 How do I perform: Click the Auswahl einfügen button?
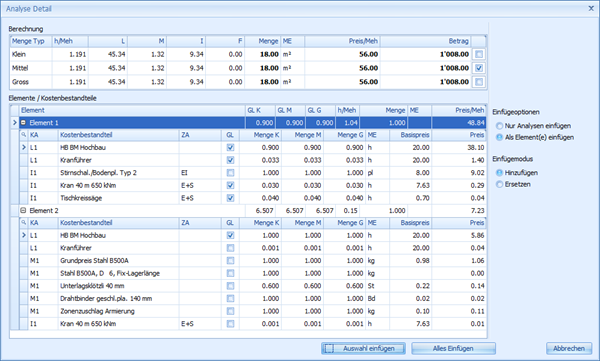[x=363, y=348]
